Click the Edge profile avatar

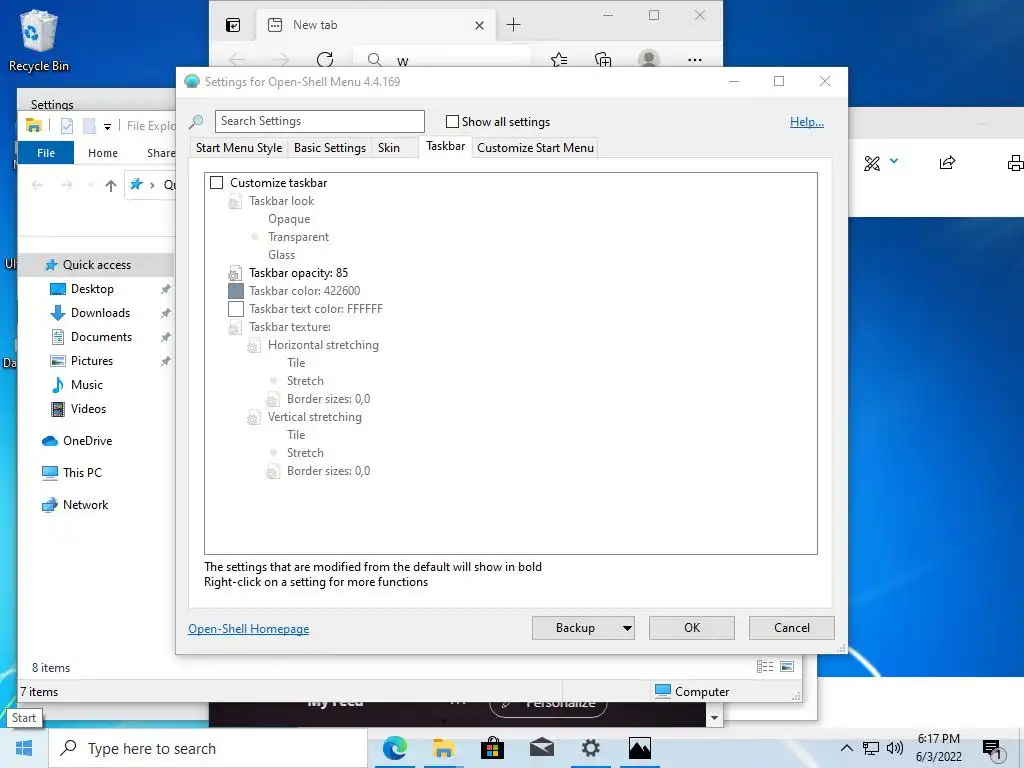pyautogui.click(x=648, y=59)
